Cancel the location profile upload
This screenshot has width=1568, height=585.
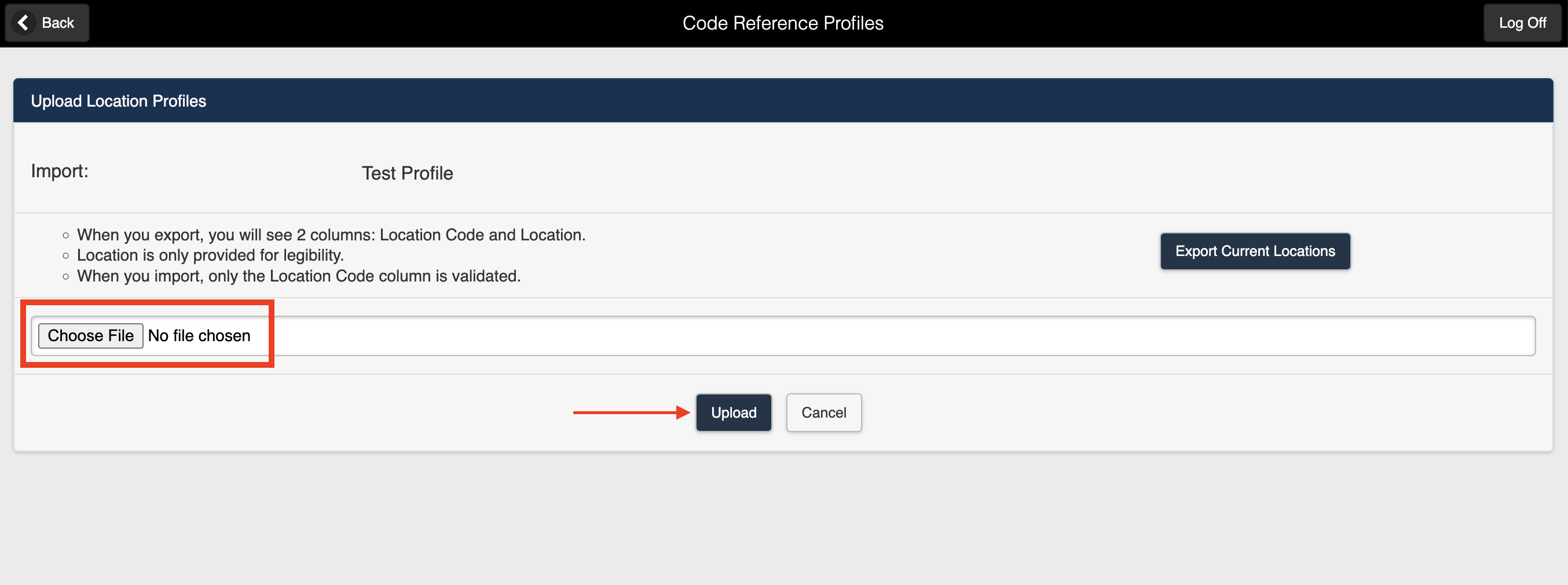click(823, 412)
